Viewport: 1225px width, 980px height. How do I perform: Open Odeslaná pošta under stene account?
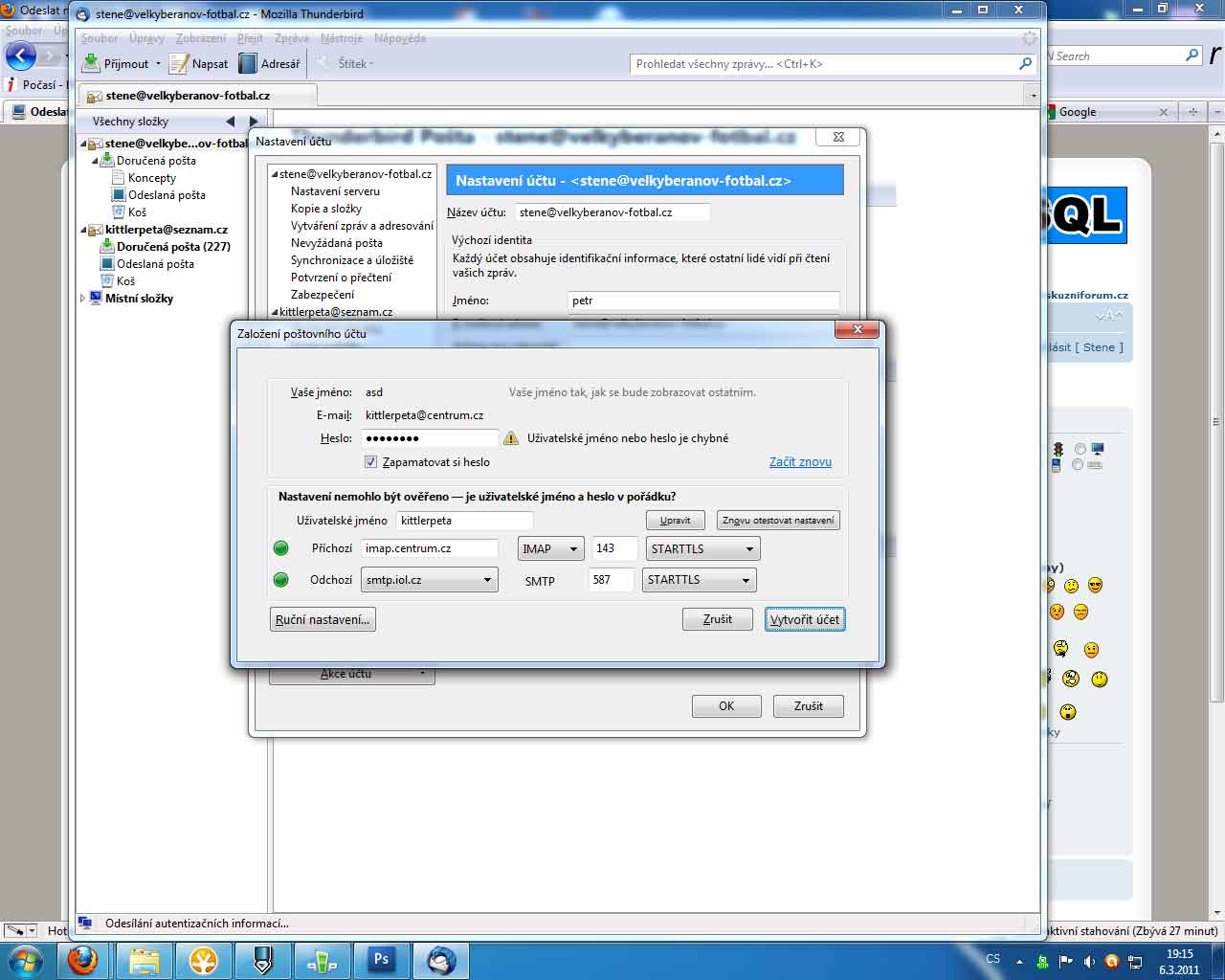click(167, 195)
